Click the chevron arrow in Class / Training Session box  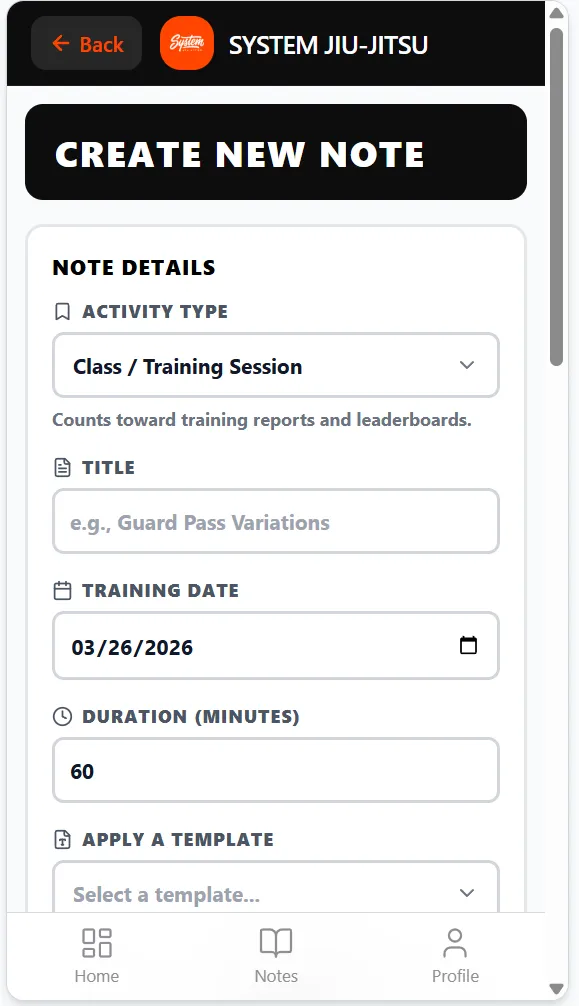[x=467, y=365]
